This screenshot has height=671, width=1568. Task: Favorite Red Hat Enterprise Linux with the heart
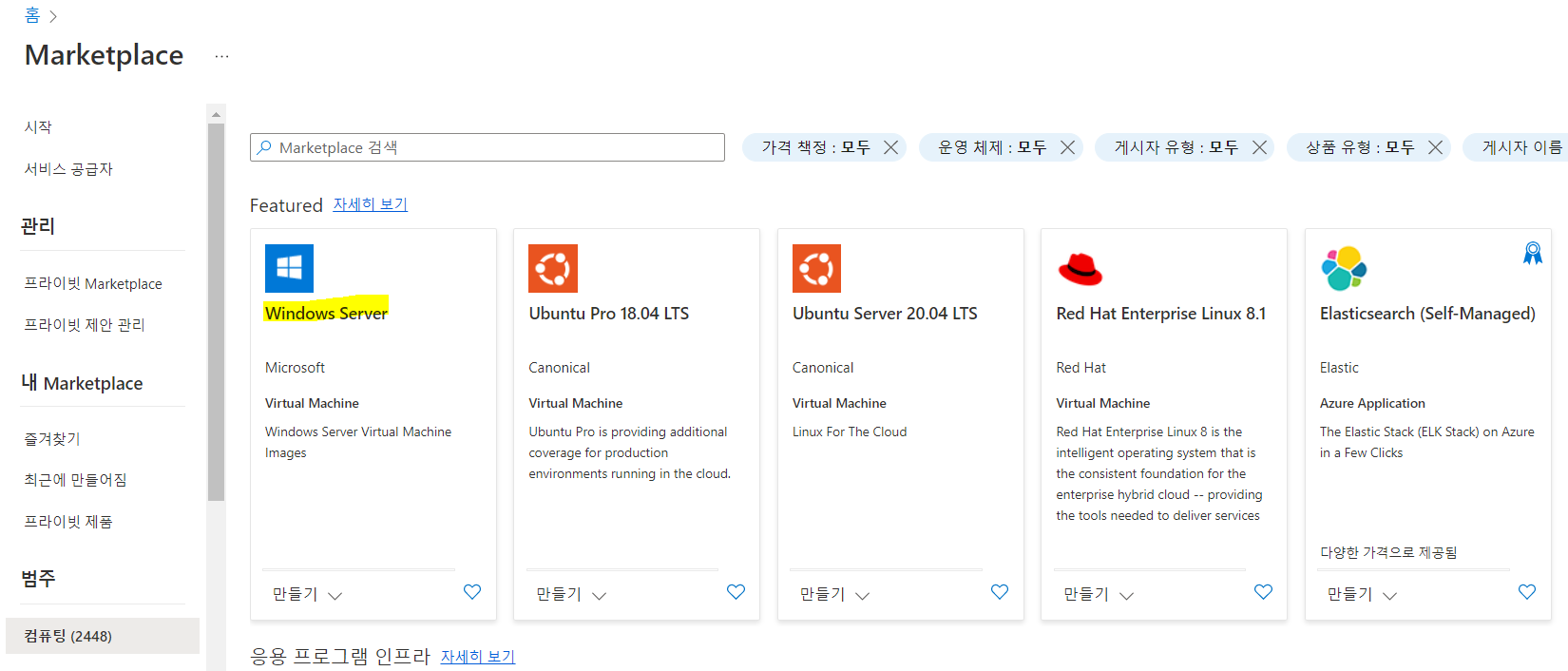tap(1263, 591)
